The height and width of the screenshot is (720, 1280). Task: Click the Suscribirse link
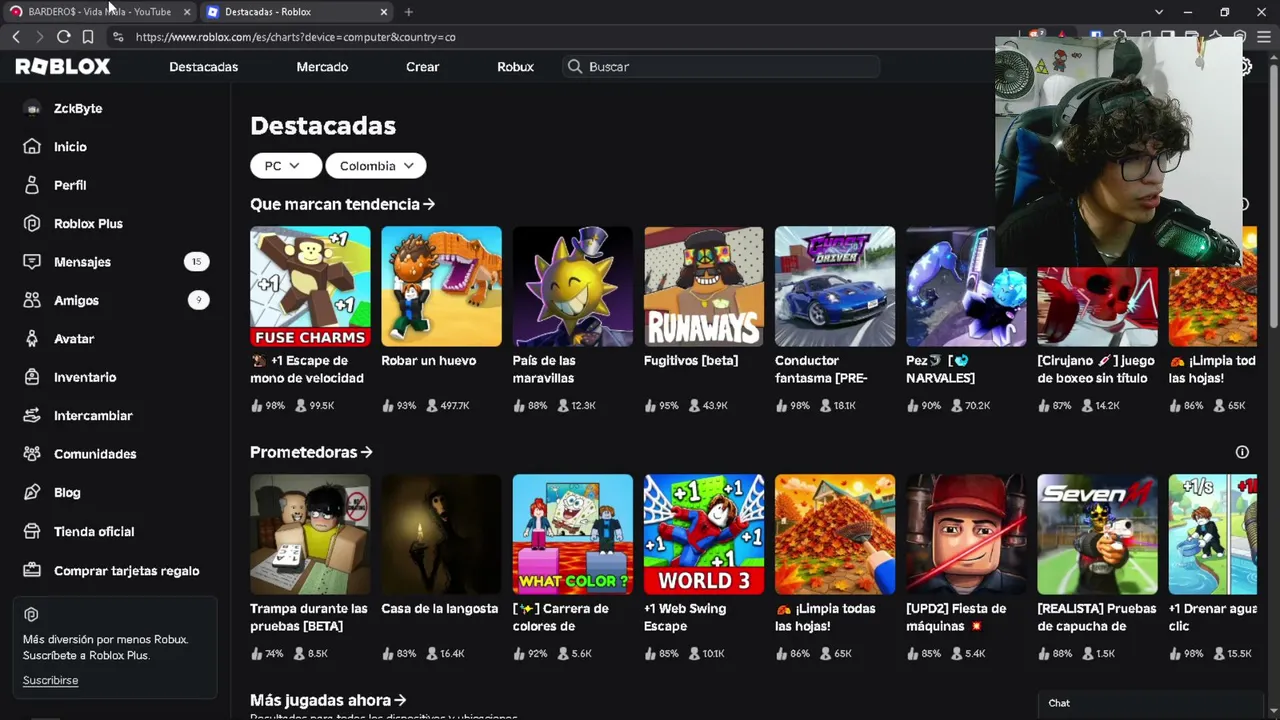click(50, 680)
